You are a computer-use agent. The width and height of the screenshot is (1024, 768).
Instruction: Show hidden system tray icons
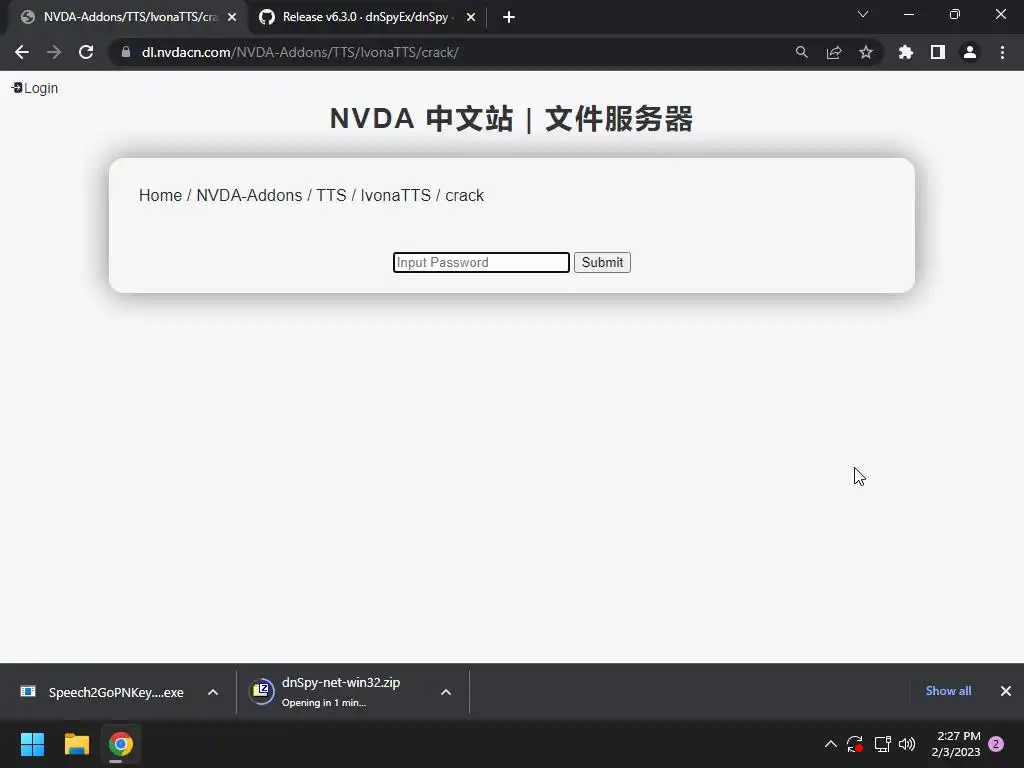click(831, 744)
